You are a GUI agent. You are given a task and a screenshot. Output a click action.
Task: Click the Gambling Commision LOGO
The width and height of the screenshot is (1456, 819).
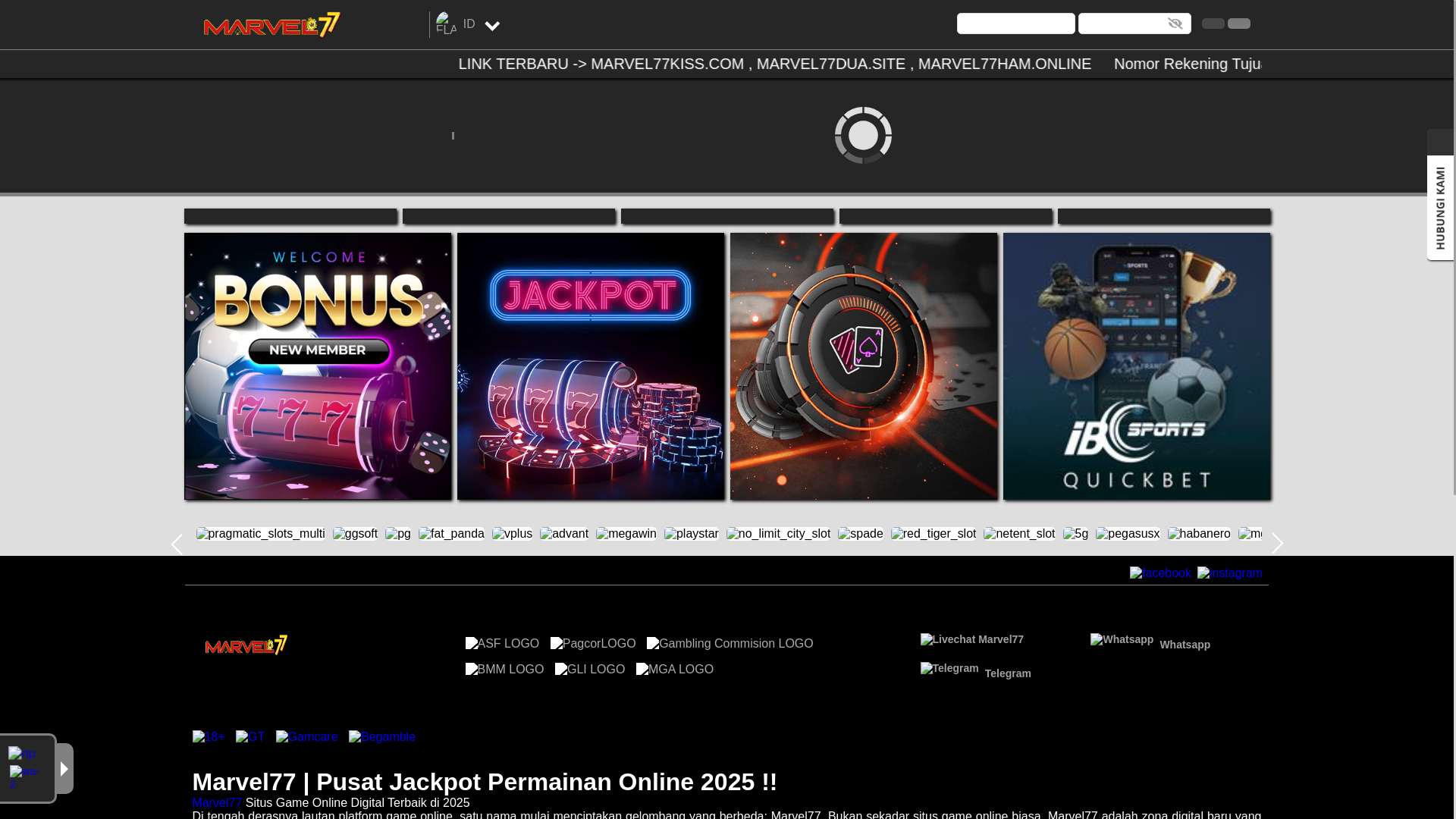click(x=730, y=643)
